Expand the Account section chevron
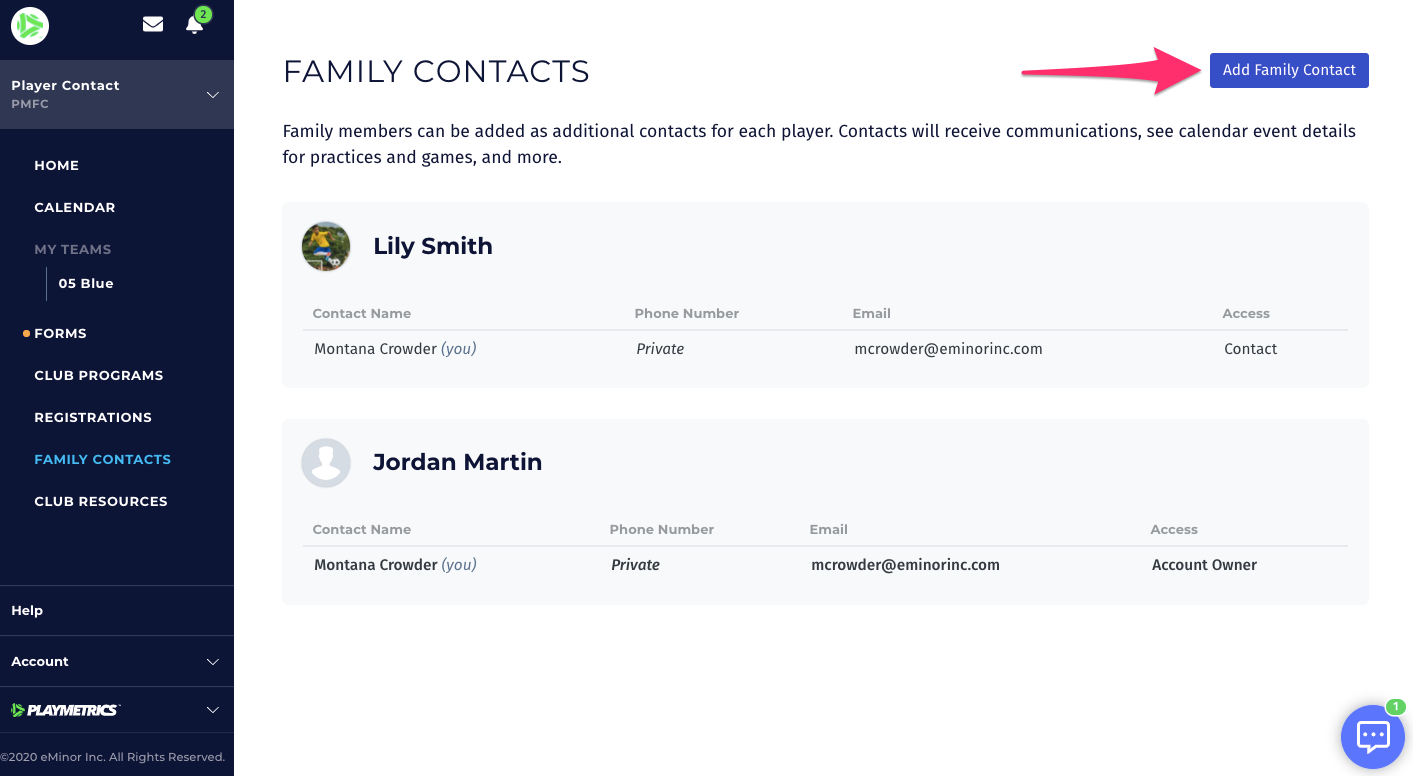Screen dimensions: 1413x776 [212, 662]
